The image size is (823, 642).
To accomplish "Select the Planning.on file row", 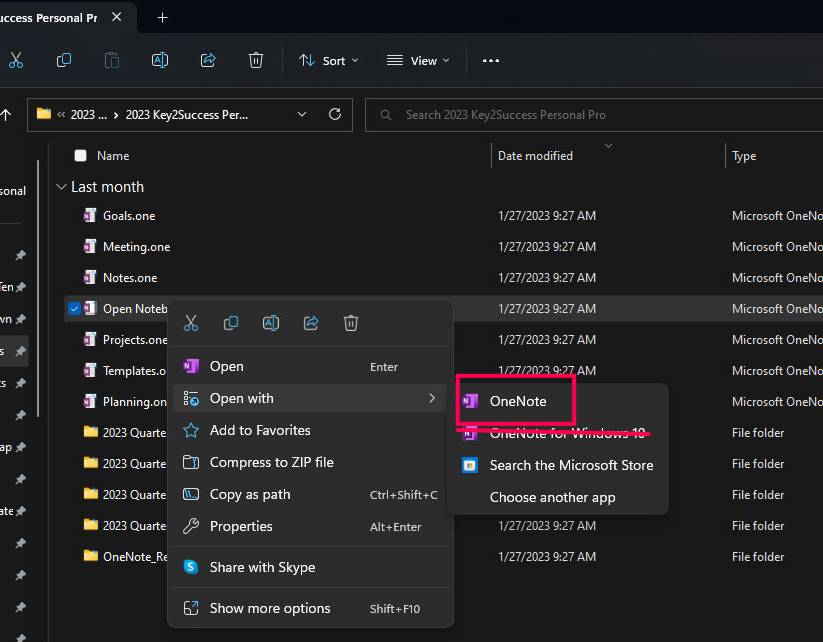I will click(x=134, y=402).
